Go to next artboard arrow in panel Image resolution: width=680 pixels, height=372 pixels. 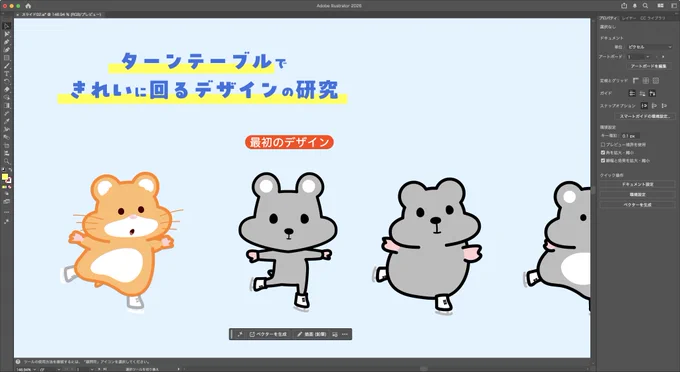663,57
